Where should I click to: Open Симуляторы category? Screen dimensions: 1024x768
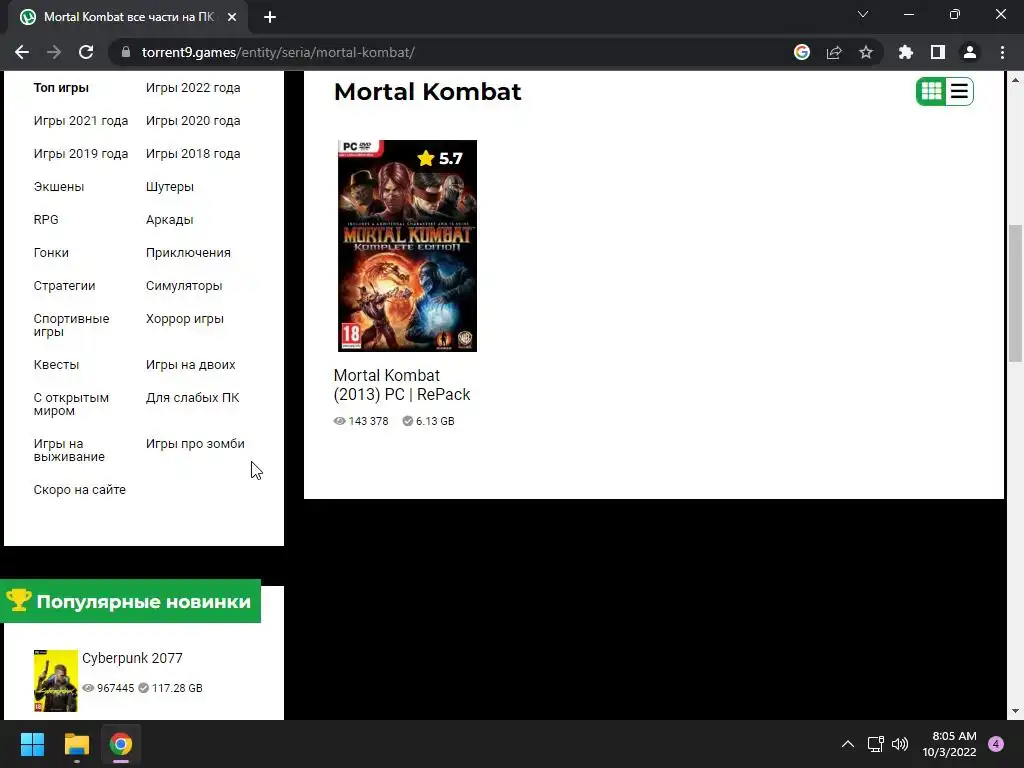click(184, 285)
